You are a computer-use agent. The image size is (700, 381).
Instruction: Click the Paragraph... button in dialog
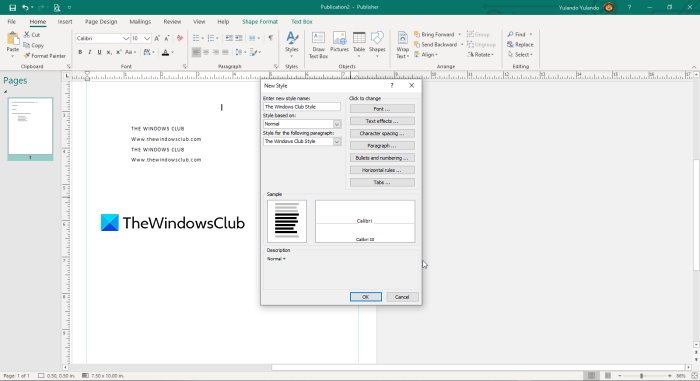tap(382, 146)
